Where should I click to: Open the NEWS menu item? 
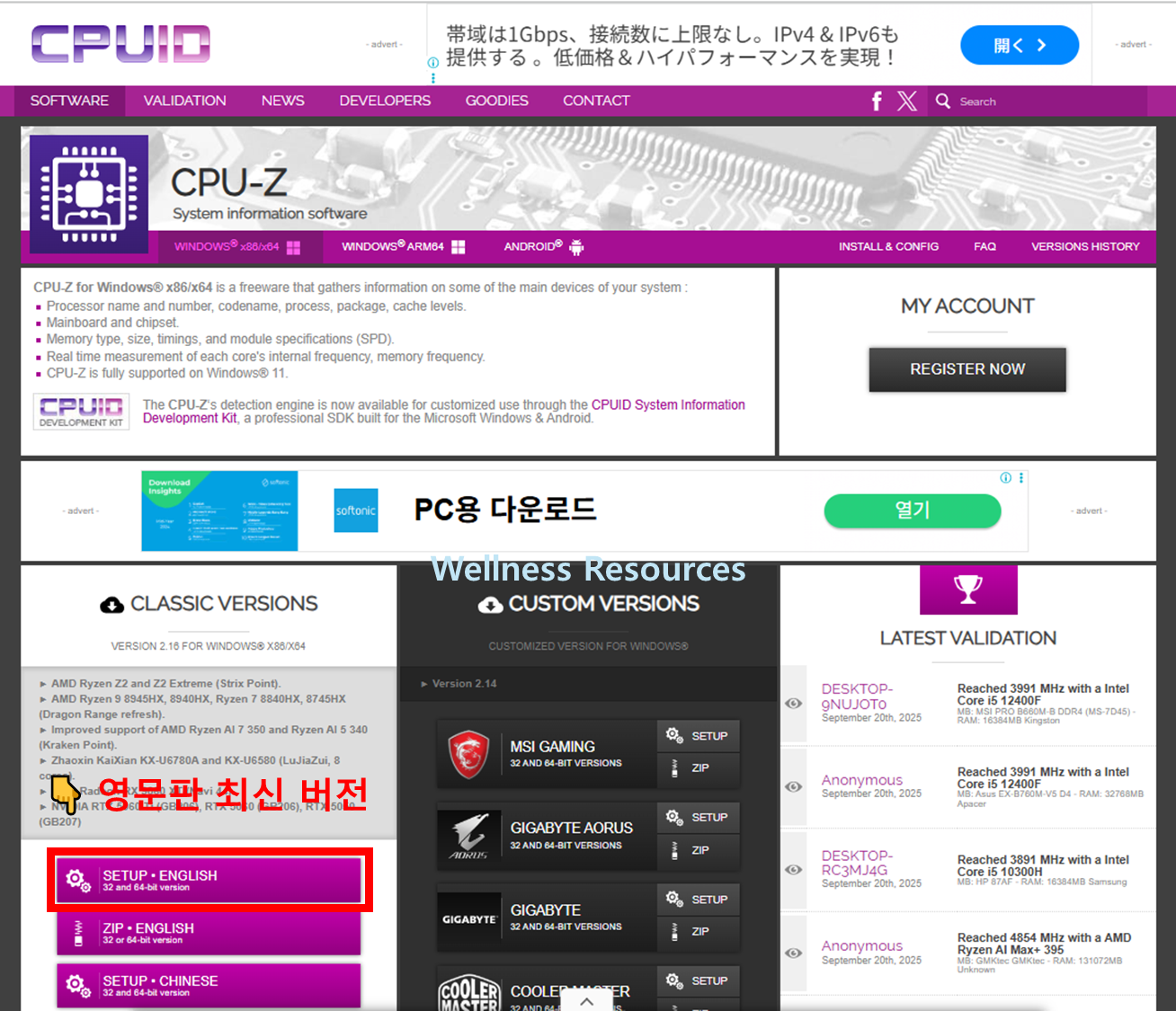click(x=283, y=101)
